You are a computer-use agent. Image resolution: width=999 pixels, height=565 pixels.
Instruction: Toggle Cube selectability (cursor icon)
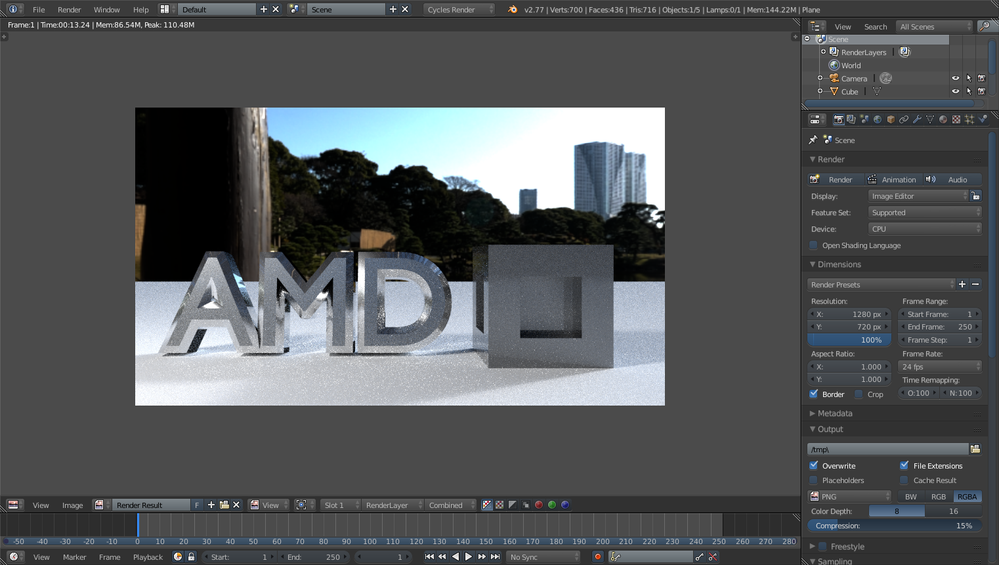pos(968,91)
